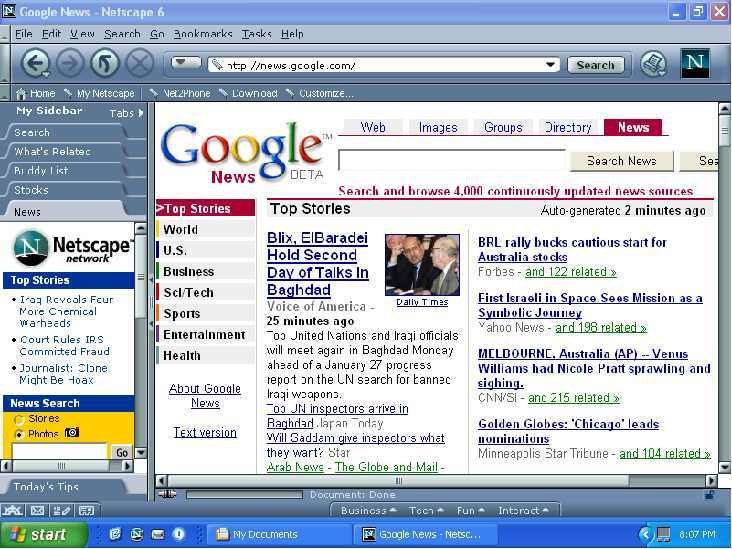This screenshot has width=732, height=549.
Task: Launch the mail envelope quick launch icon
Action: (158, 534)
